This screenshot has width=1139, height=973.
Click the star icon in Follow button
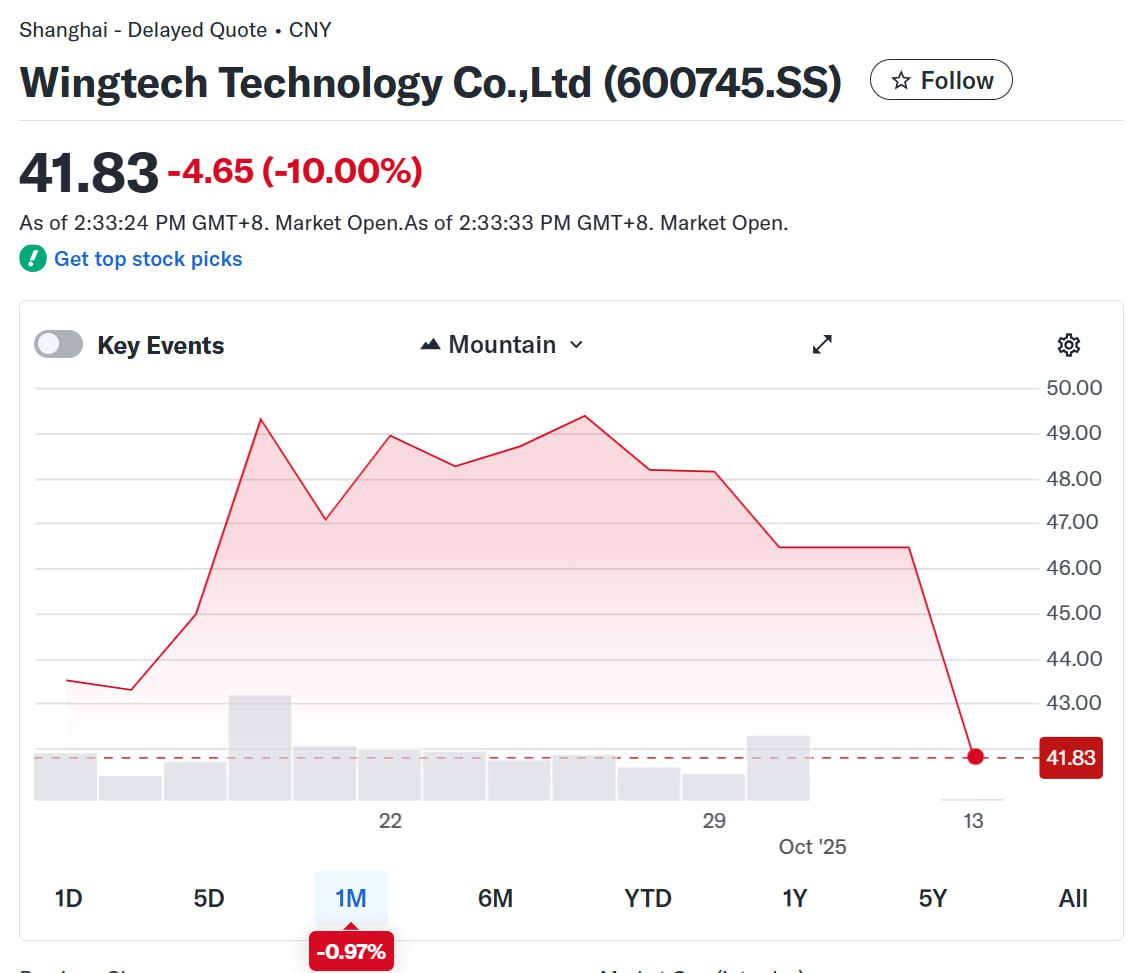click(901, 81)
